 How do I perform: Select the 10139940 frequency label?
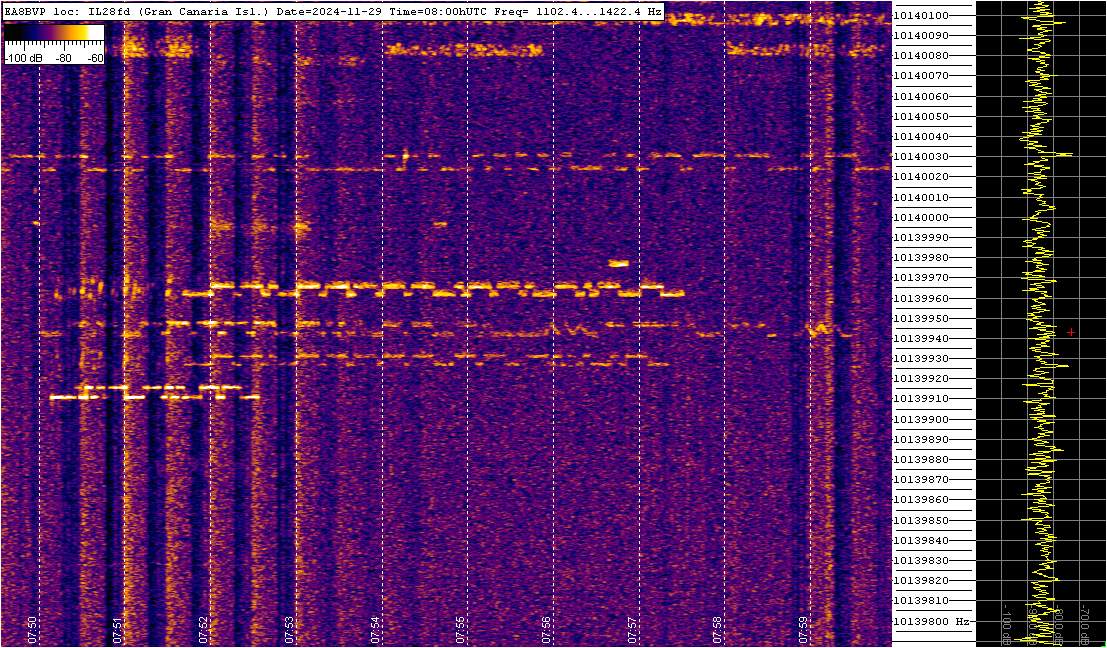tap(921, 338)
